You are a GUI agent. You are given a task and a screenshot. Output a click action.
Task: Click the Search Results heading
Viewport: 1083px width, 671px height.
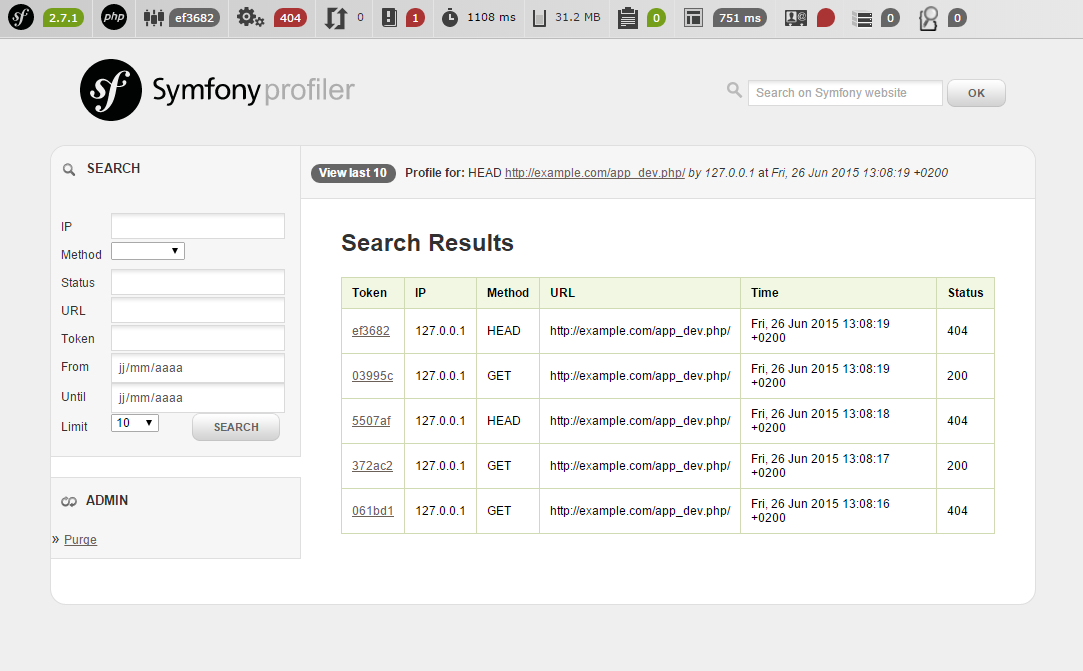pos(428,243)
